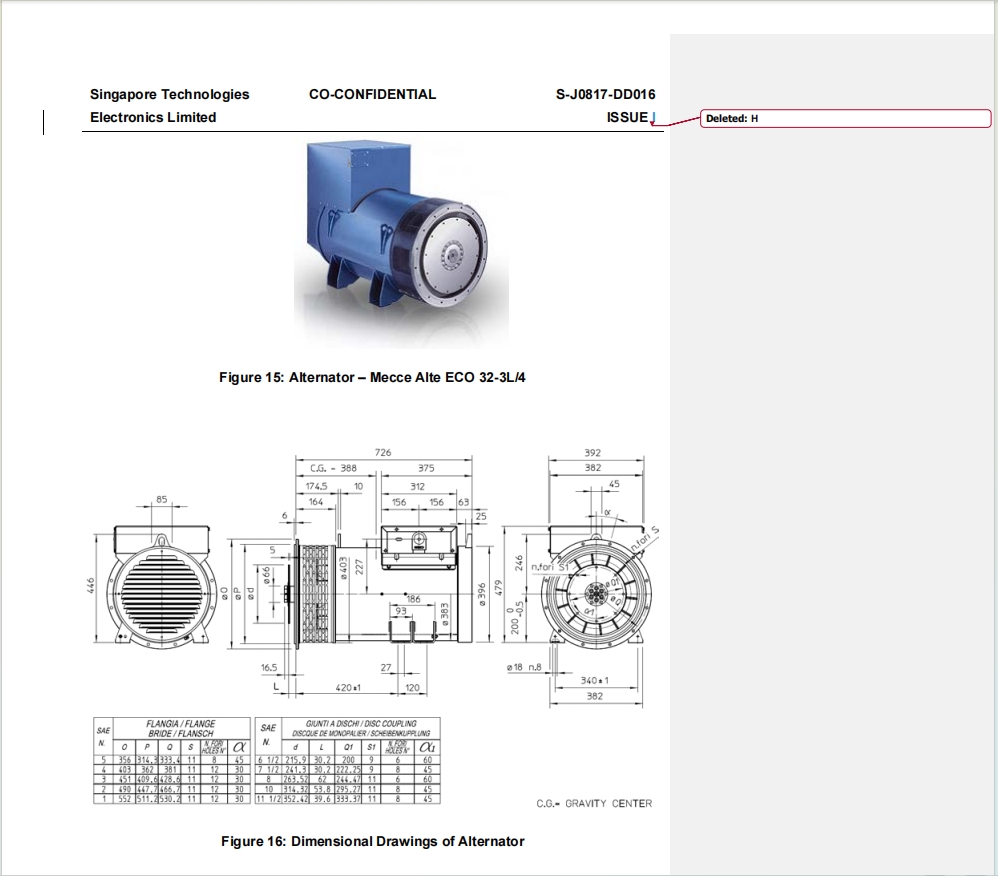Viewport: 998px width, 876px height.
Task: Click the 'FLANGIA / FLANGE' table header
Action: (x=181, y=724)
